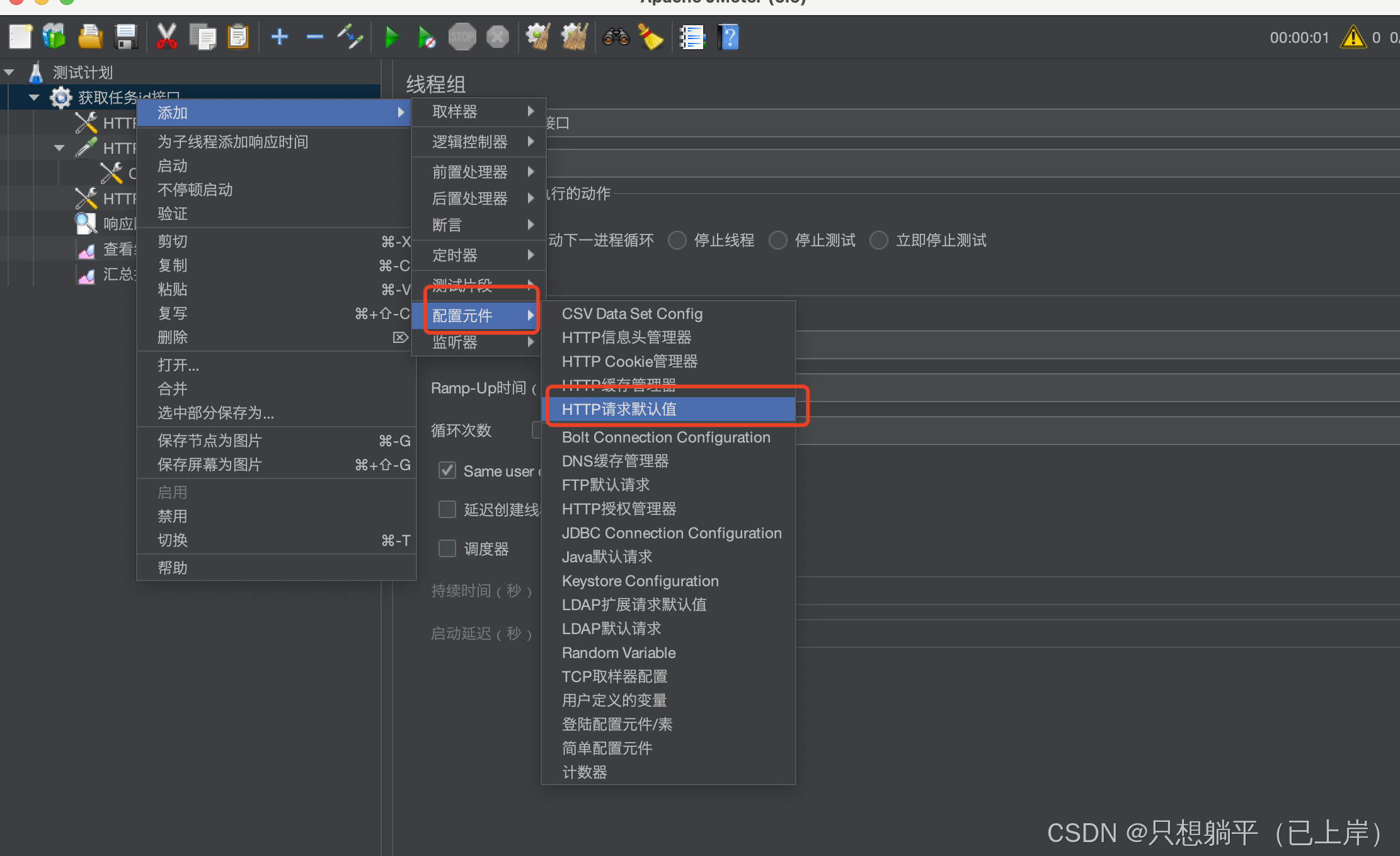The height and width of the screenshot is (856, 1400).
Task: Click the Cut scissors toolbar icon
Action: coord(166,37)
